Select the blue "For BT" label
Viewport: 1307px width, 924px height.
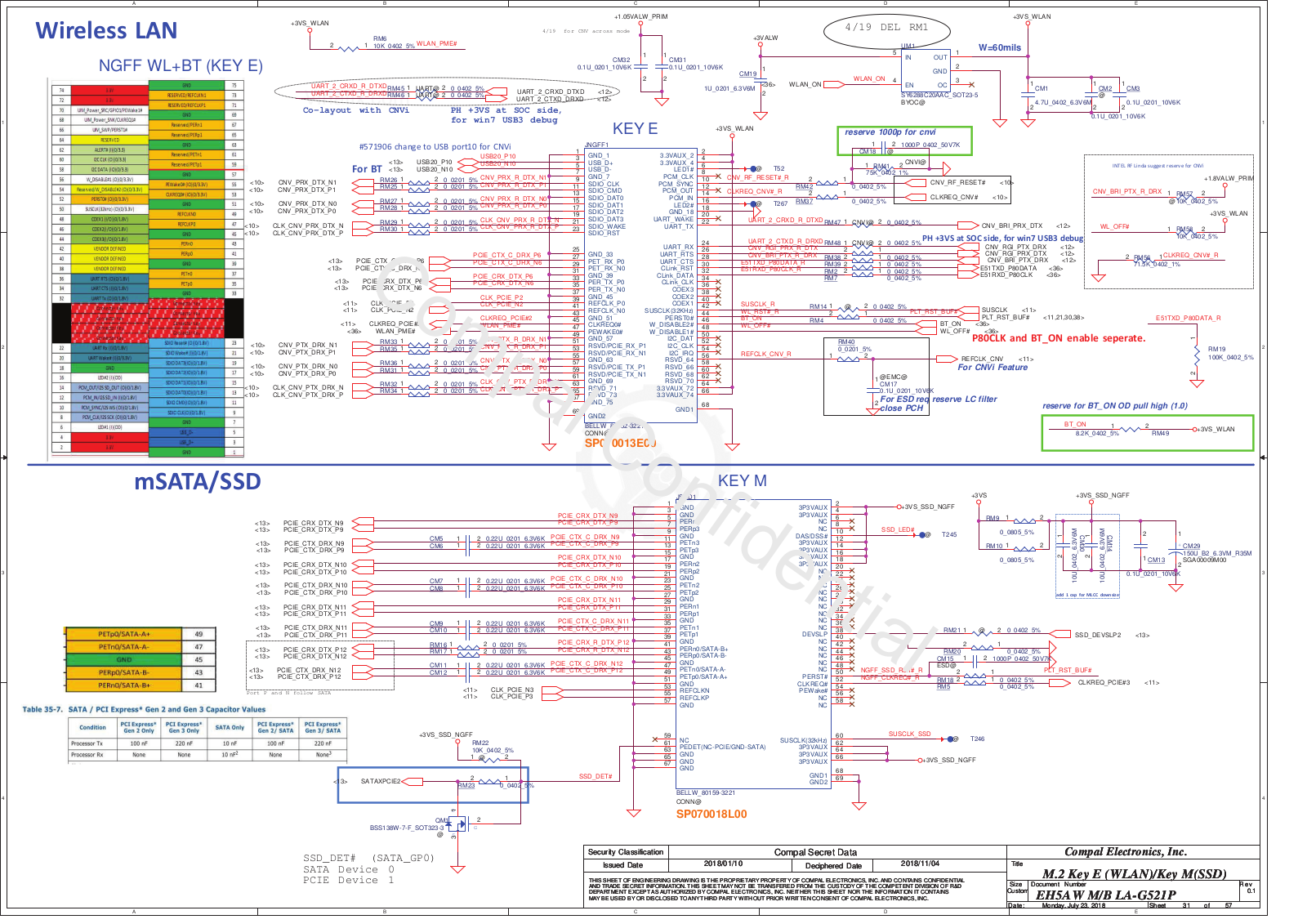point(367,170)
